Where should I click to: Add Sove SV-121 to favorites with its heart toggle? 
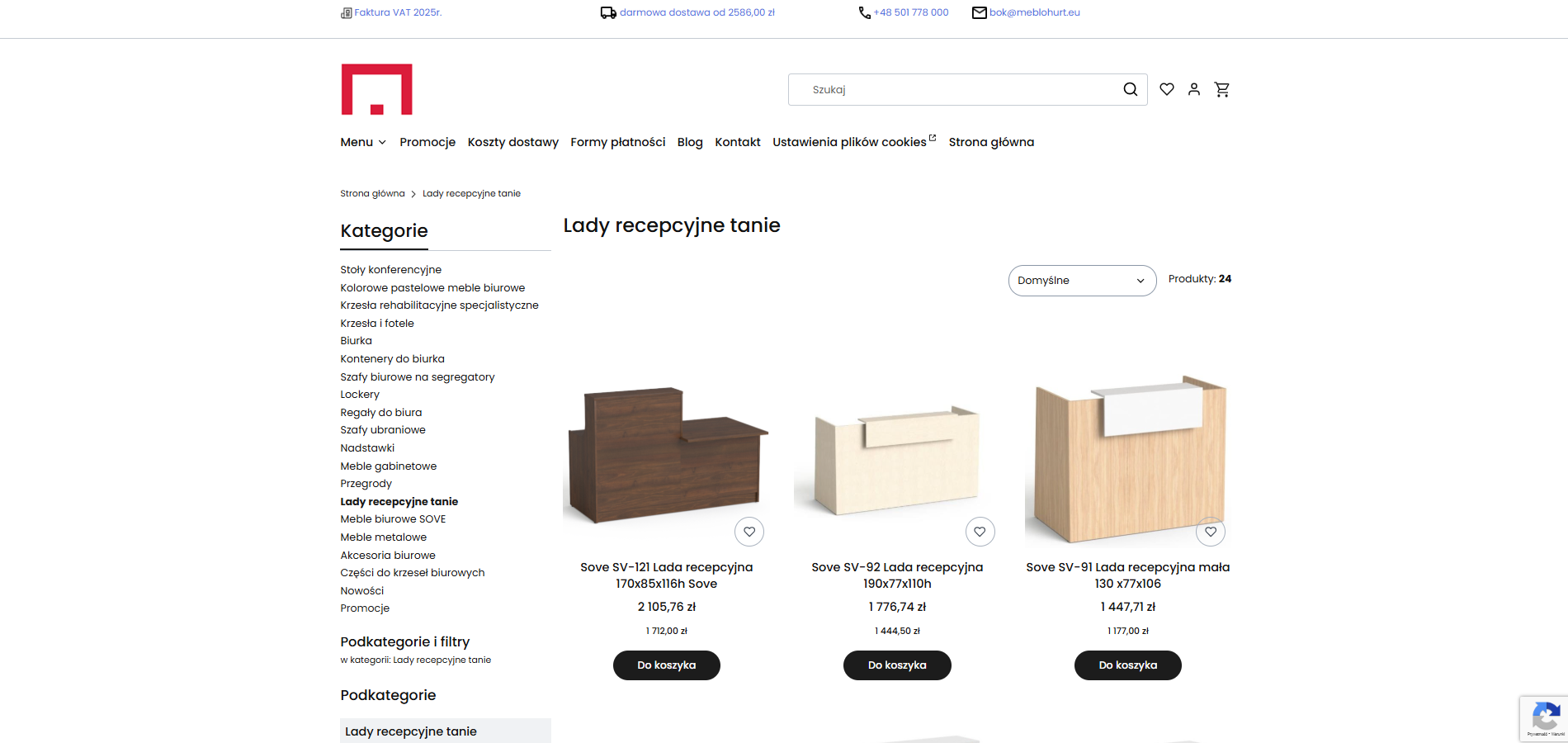pos(749,532)
